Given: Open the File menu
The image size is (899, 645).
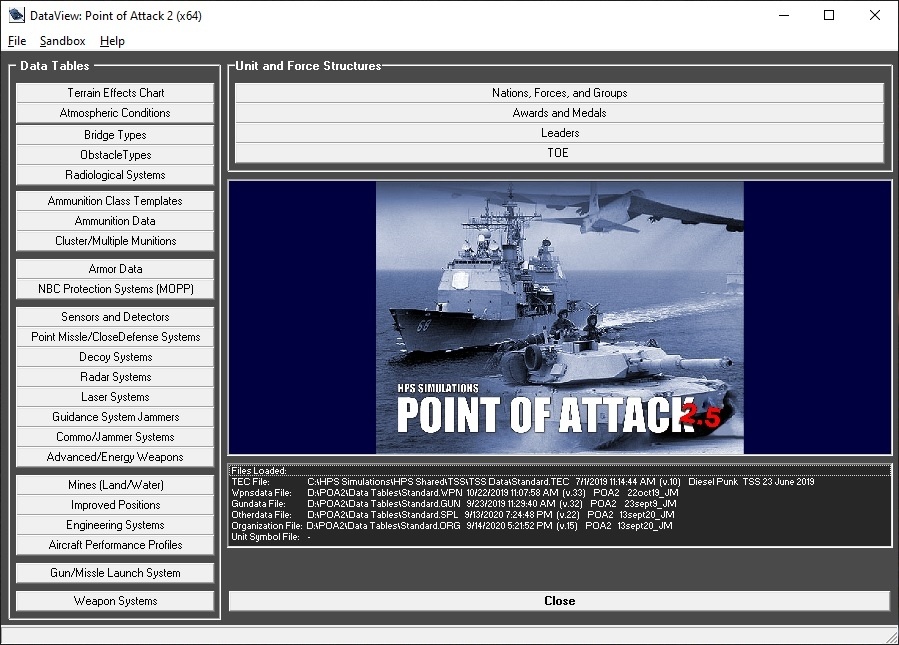Looking at the screenshot, I should (x=17, y=41).
